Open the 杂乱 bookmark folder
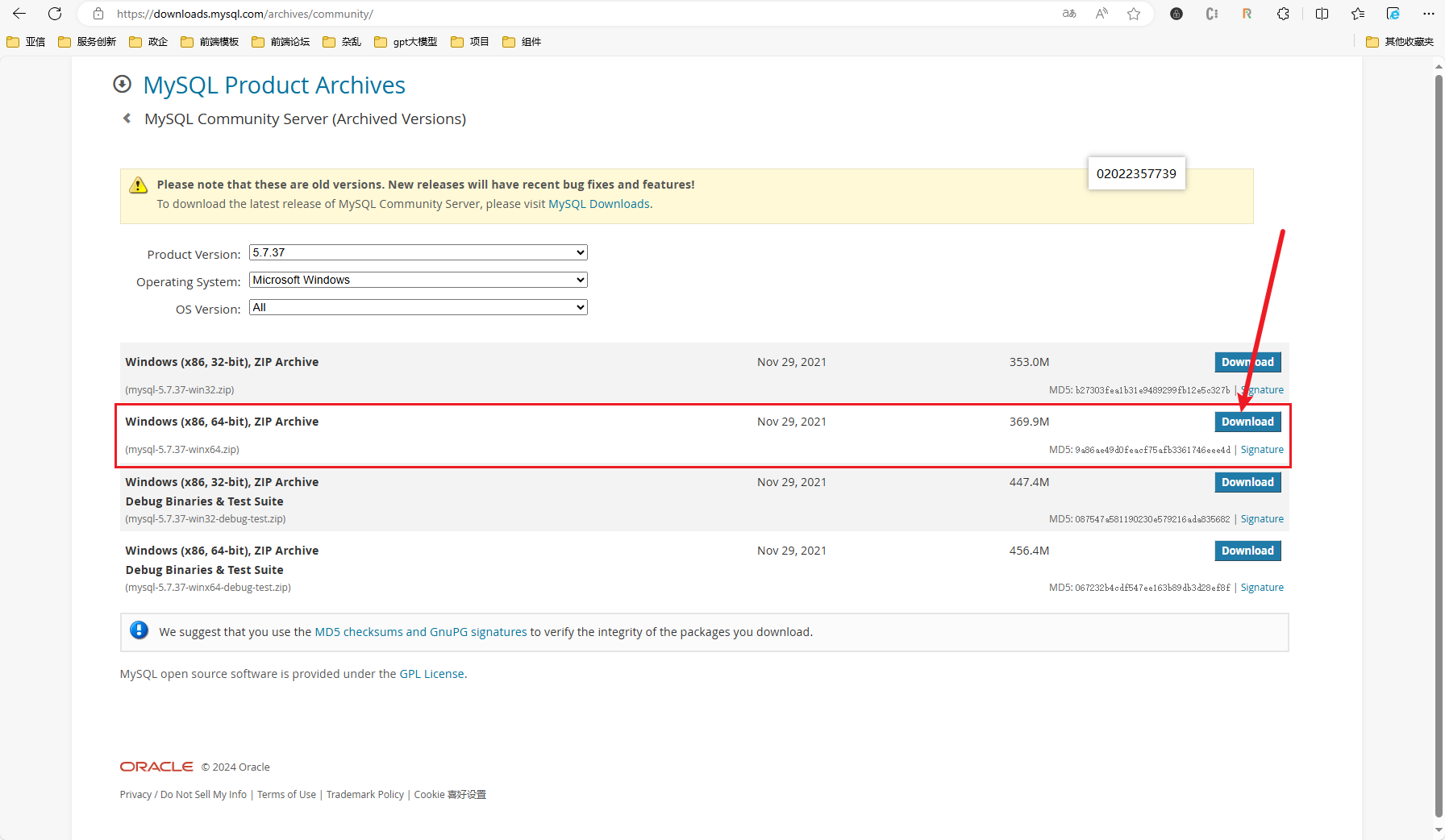This screenshot has width=1445, height=840. tap(342, 42)
